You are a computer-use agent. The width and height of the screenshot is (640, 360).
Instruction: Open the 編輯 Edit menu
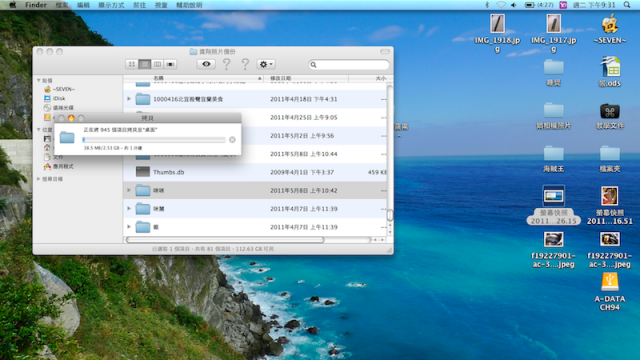point(83,5)
